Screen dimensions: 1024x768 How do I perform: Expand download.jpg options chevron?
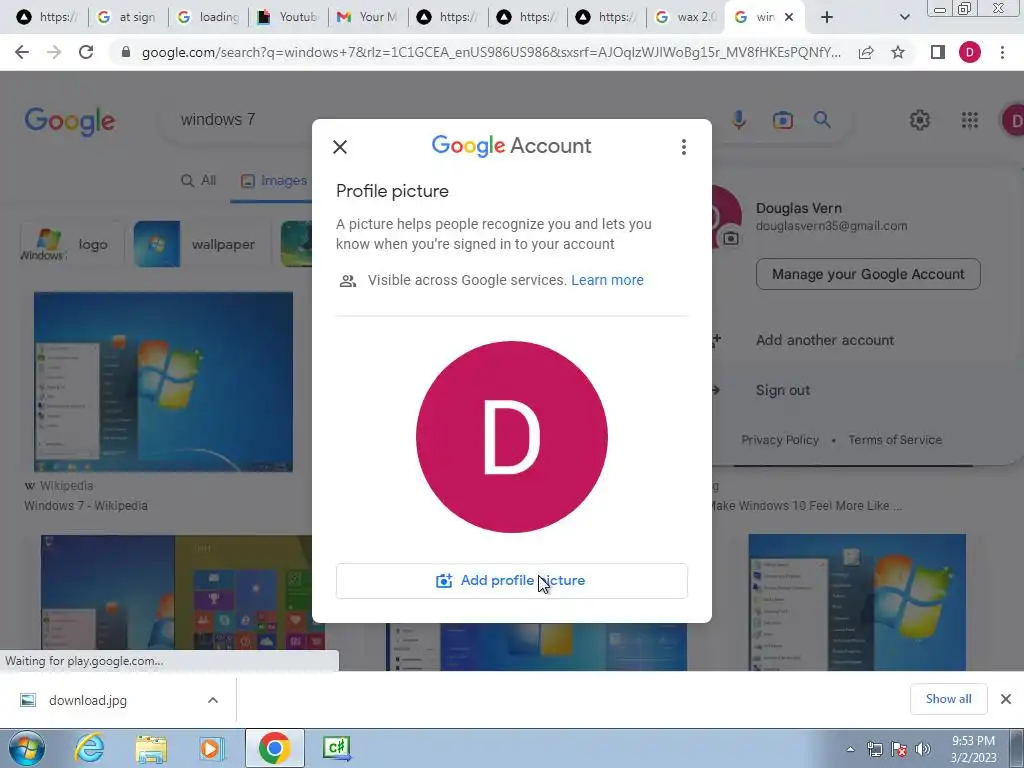pos(213,700)
